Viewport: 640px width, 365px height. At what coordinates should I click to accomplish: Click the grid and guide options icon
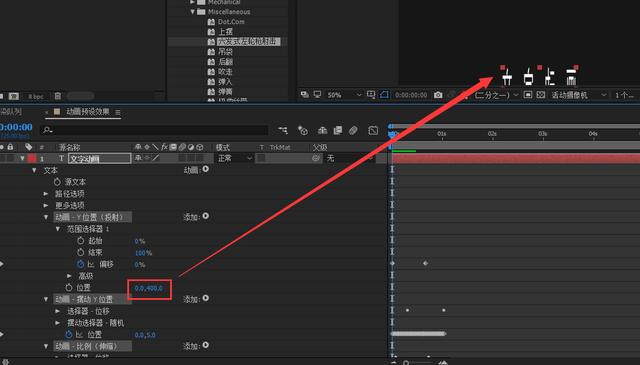point(371,95)
